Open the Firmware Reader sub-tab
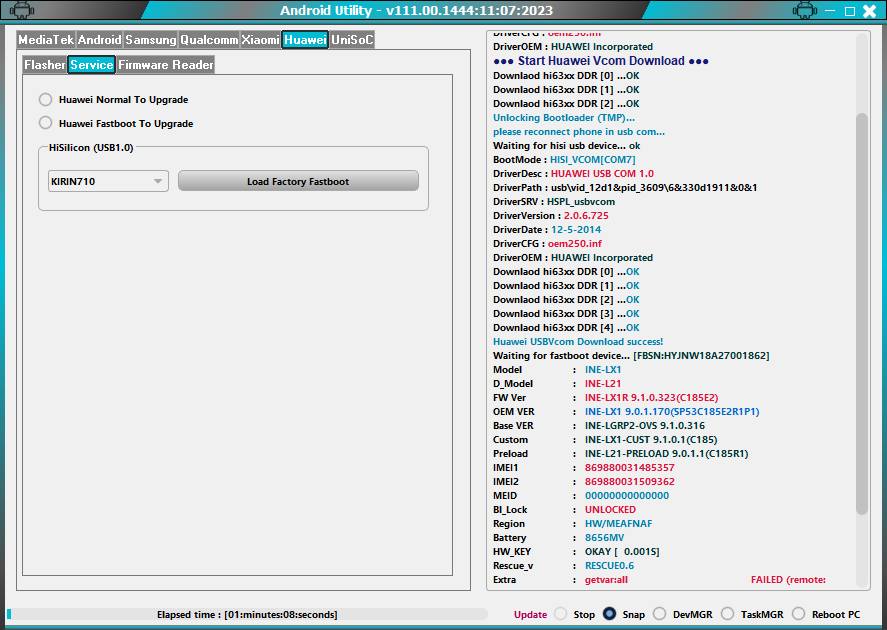This screenshot has width=887, height=630. pyautogui.click(x=165, y=64)
